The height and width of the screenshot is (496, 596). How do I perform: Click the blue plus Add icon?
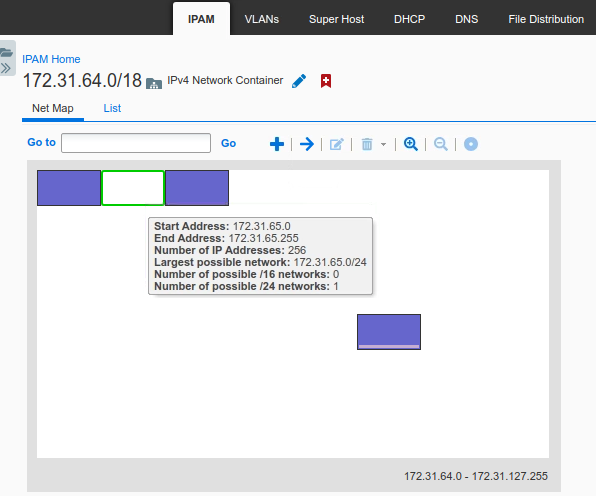click(x=277, y=144)
